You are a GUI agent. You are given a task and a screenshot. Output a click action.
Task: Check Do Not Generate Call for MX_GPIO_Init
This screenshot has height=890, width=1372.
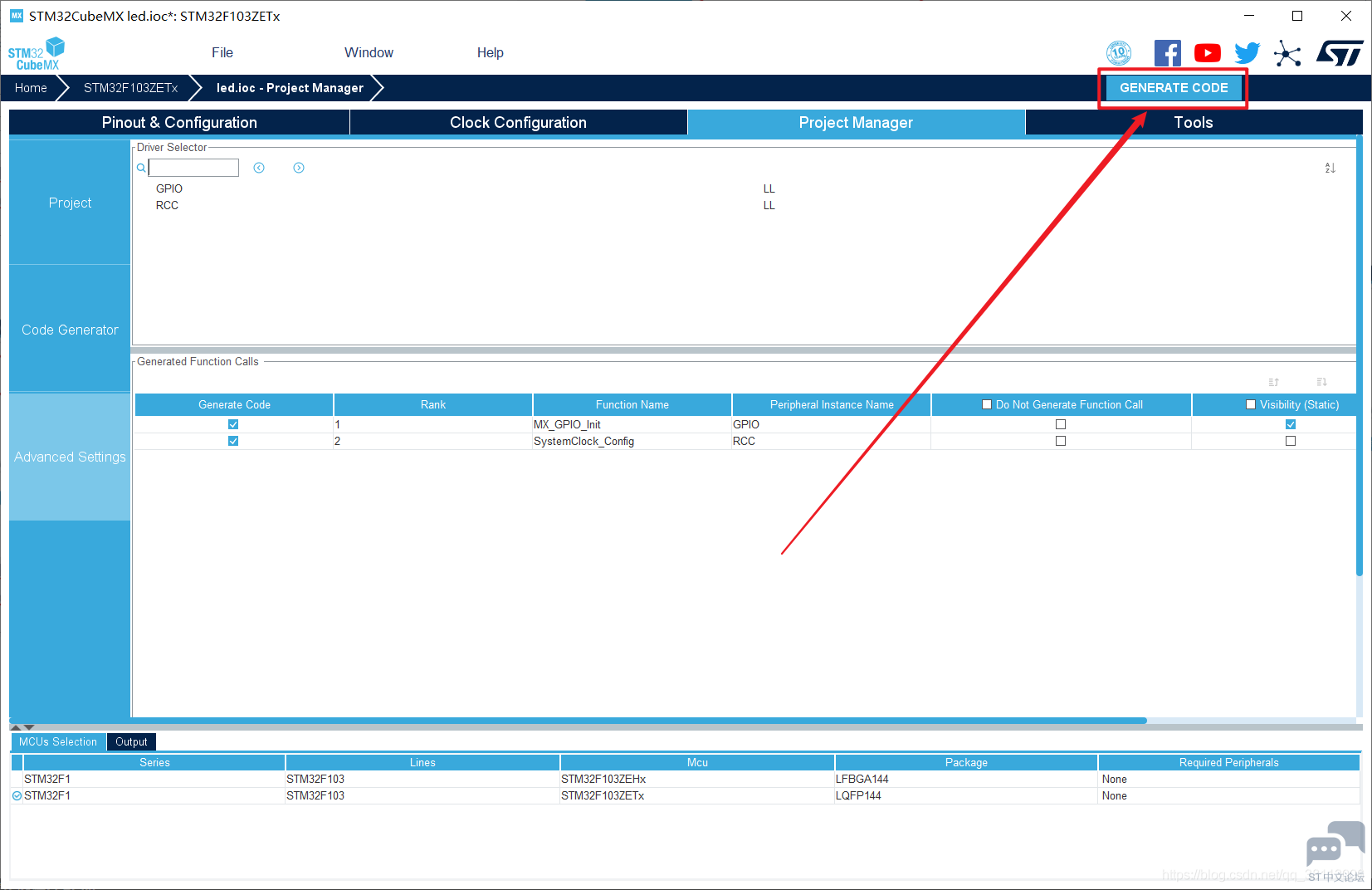[1061, 424]
